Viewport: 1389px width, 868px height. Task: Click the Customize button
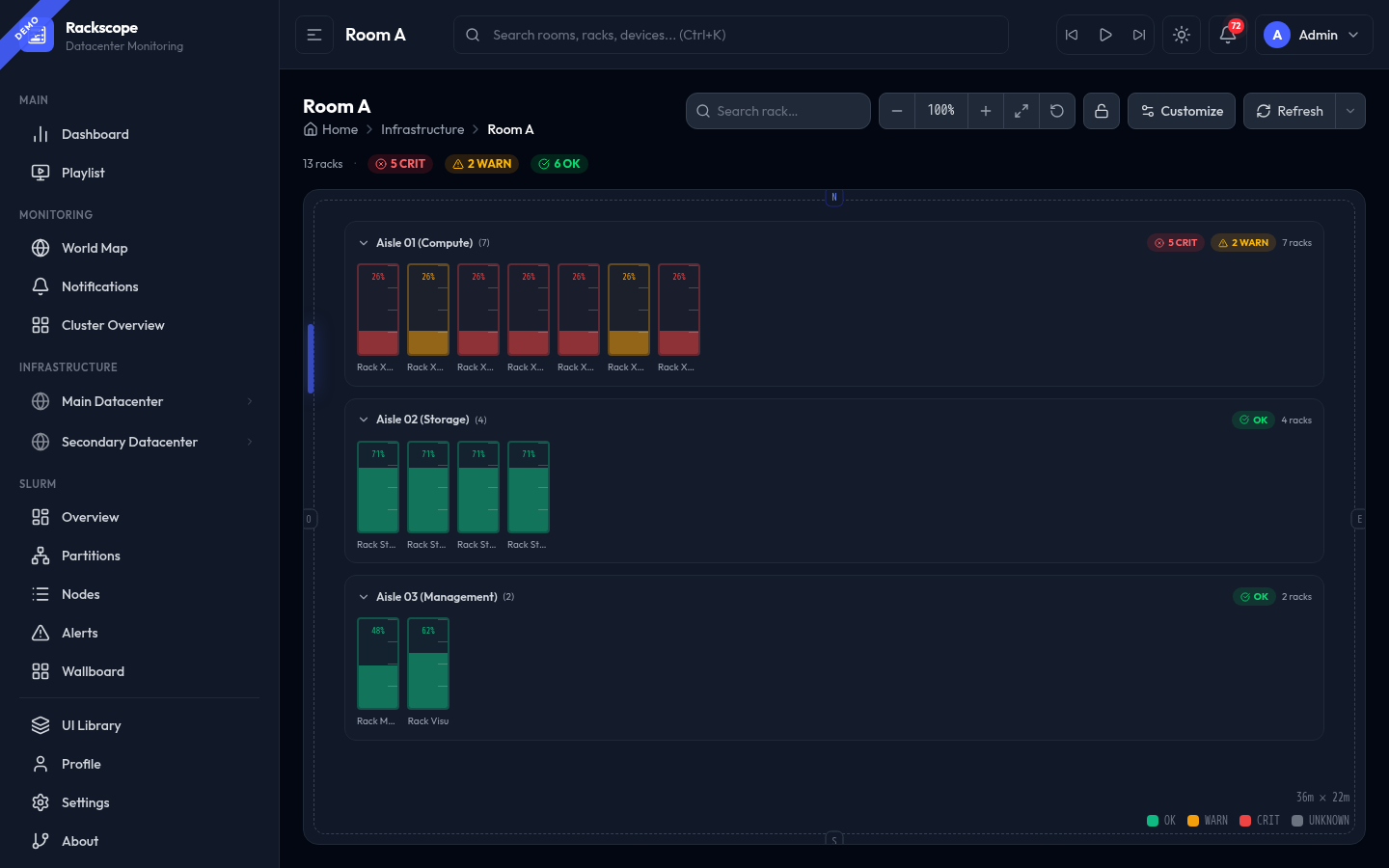tap(1181, 111)
